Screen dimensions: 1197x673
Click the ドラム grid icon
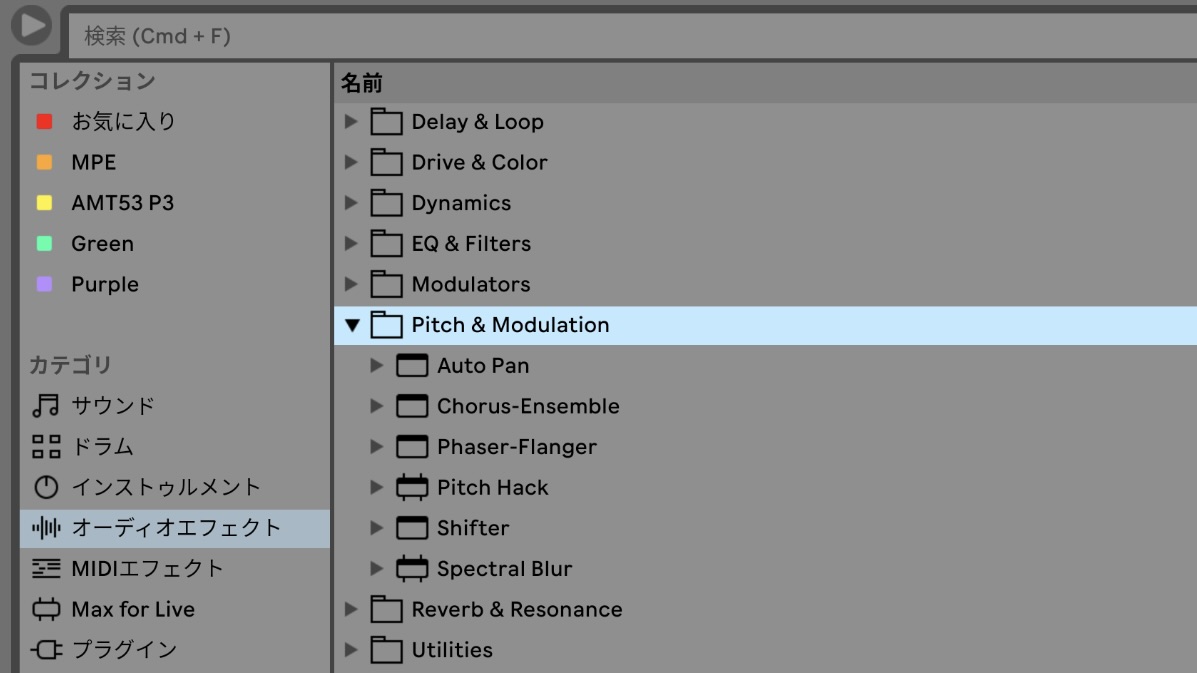pos(46,446)
